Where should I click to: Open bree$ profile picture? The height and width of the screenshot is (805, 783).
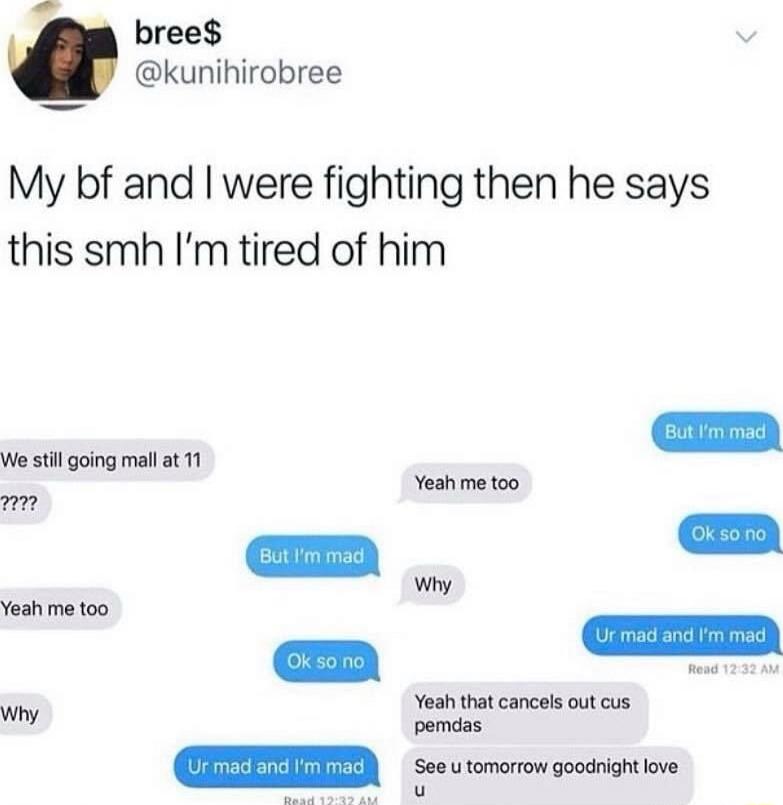[x=63, y=55]
